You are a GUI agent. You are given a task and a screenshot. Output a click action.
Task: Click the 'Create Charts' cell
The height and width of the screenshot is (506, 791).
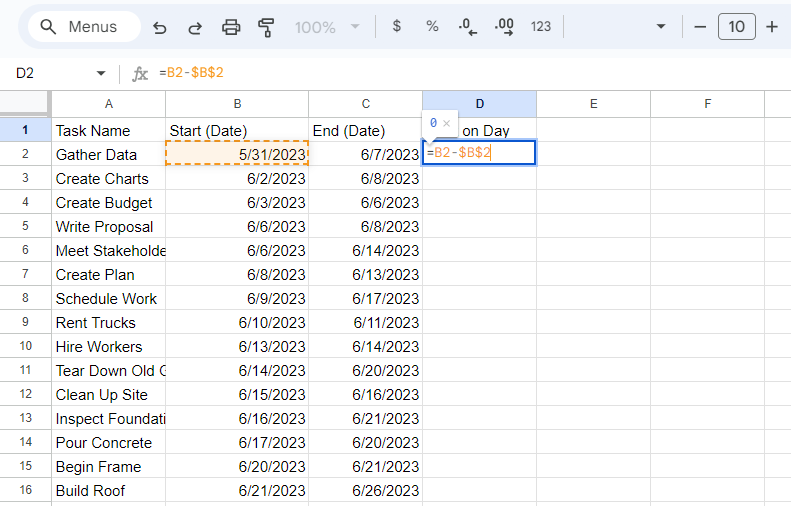[108, 179]
